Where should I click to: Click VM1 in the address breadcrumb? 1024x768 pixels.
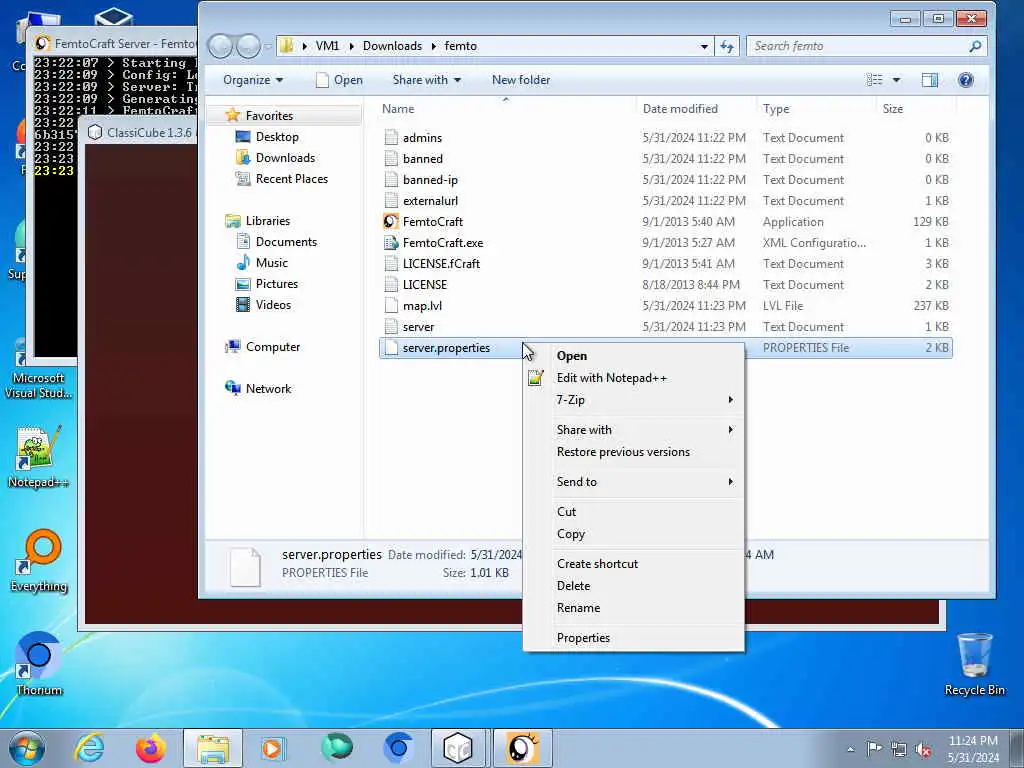(327, 46)
